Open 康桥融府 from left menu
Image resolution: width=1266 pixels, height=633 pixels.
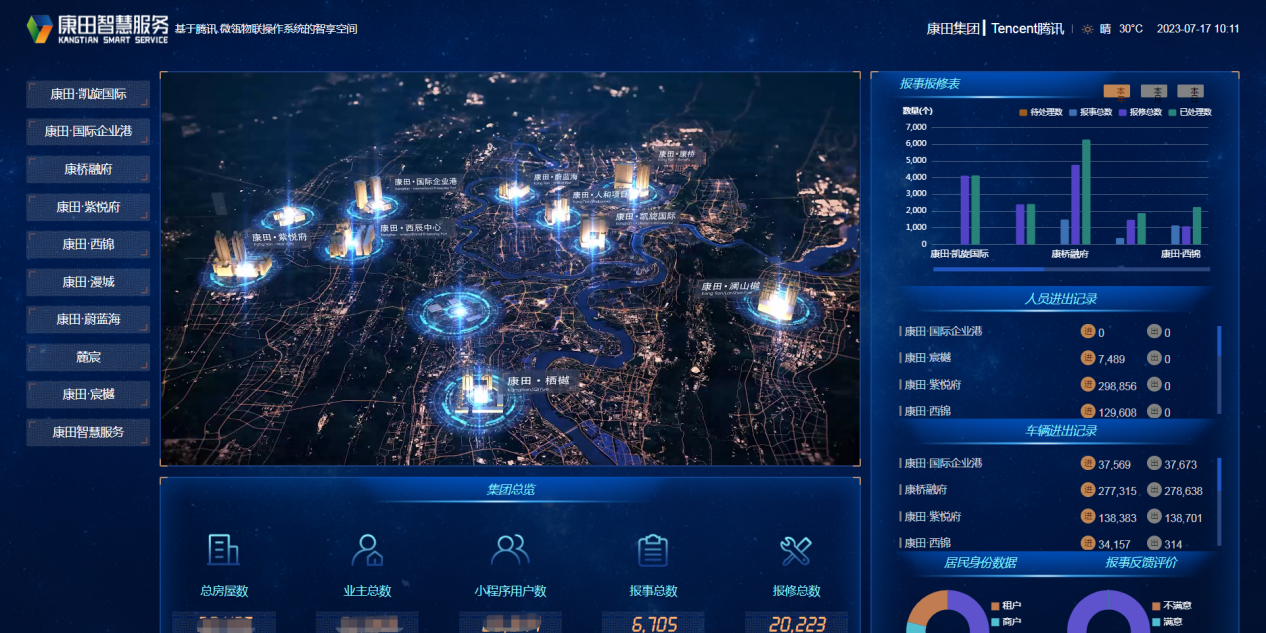[x=88, y=169]
